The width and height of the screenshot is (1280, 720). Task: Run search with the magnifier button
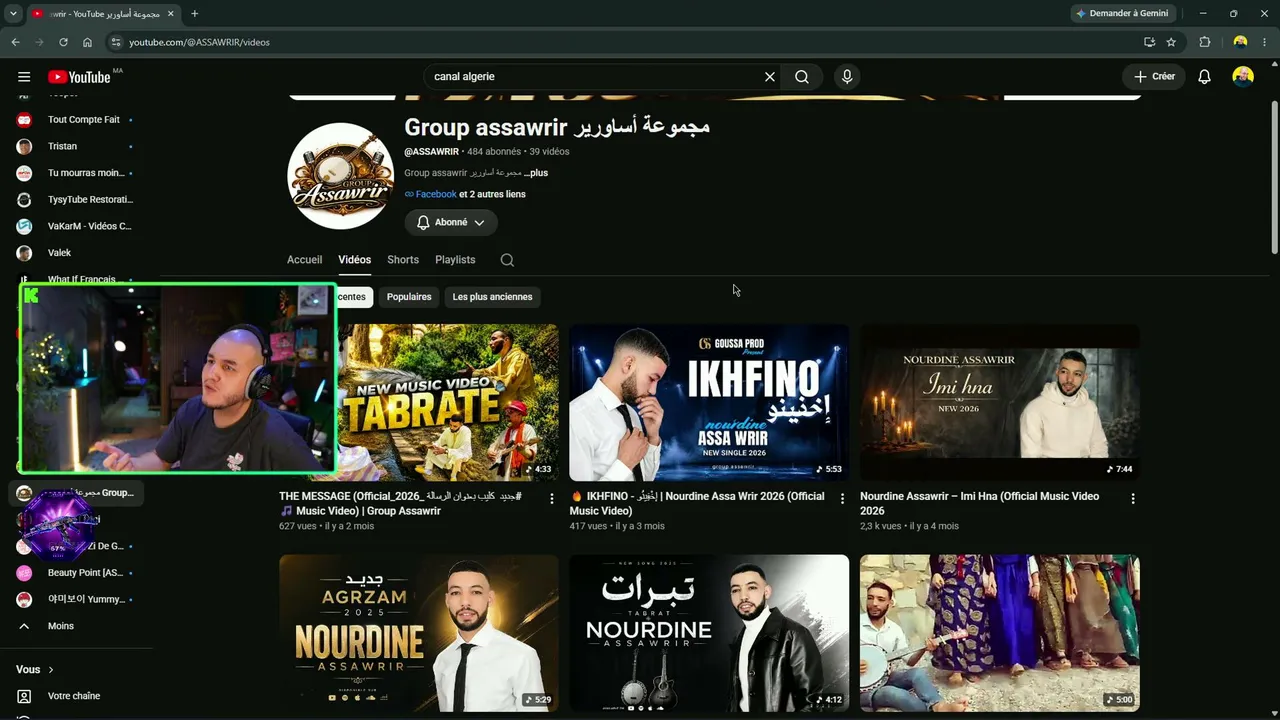coord(802,77)
